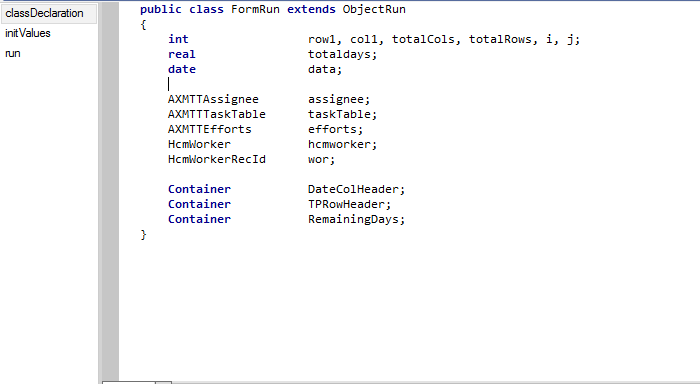Click the 'ObjectRun' base class name
This screenshot has width=700, height=384.
click(374, 9)
